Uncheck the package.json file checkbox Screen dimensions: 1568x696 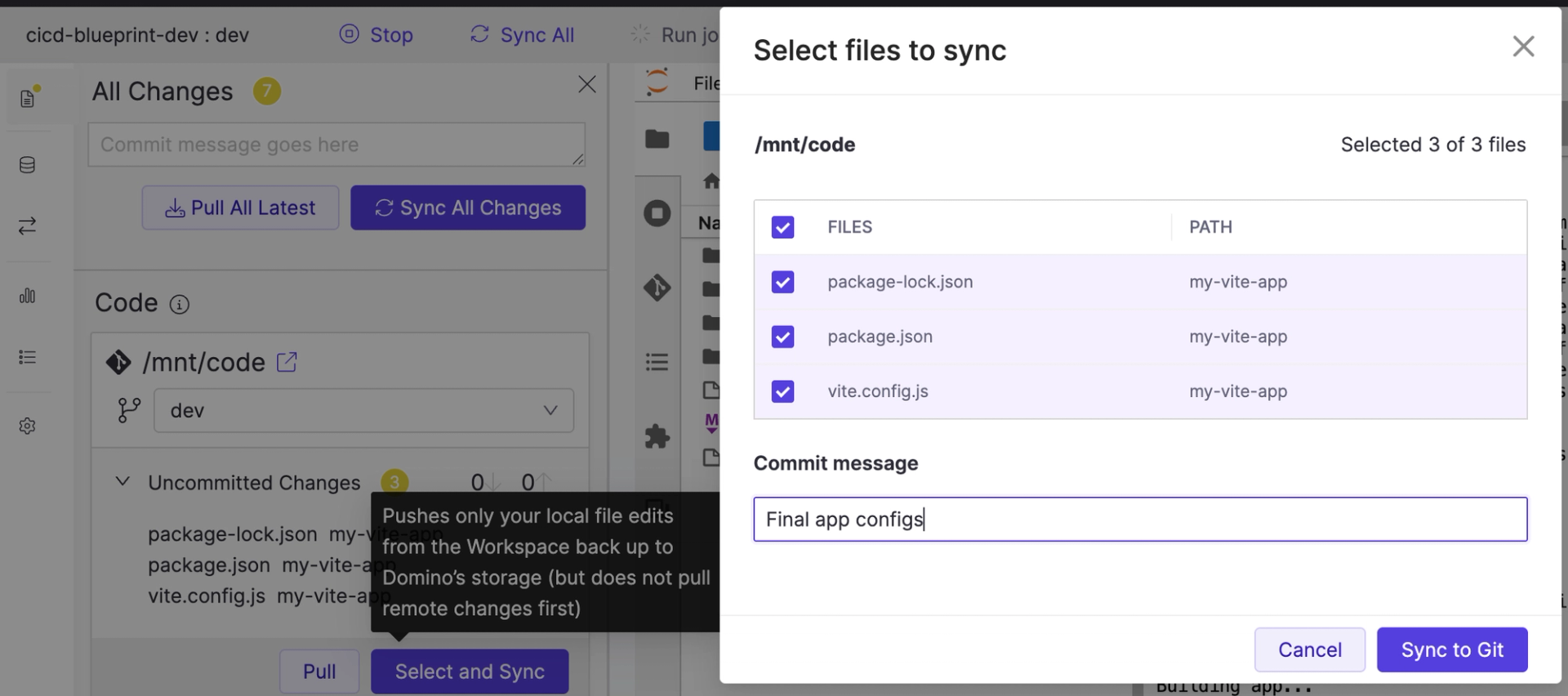coord(782,337)
